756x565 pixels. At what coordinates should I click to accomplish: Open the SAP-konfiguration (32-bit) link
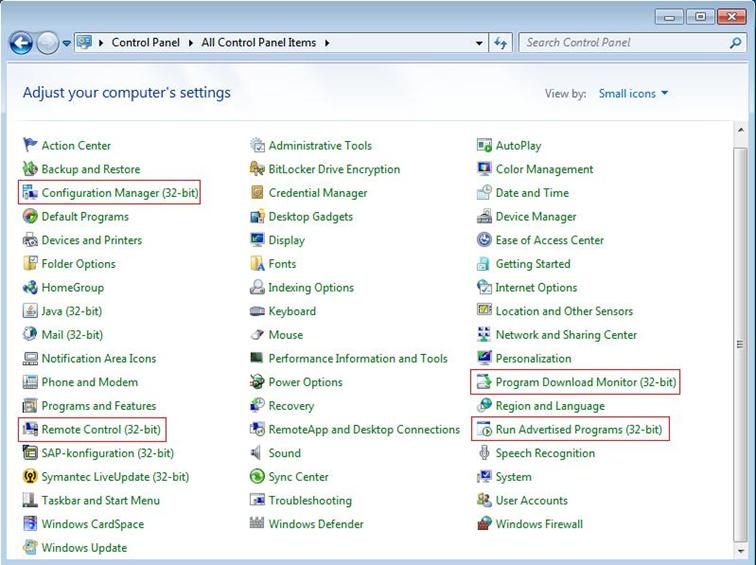[108, 453]
